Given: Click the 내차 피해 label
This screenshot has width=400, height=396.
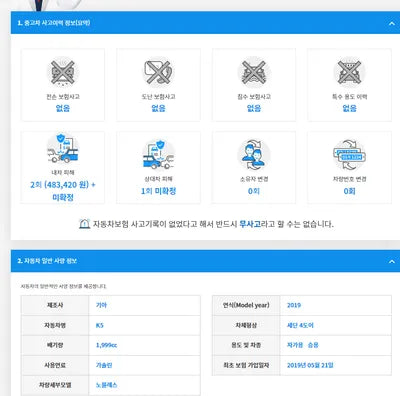Looking at the screenshot, I should (63, 172).
